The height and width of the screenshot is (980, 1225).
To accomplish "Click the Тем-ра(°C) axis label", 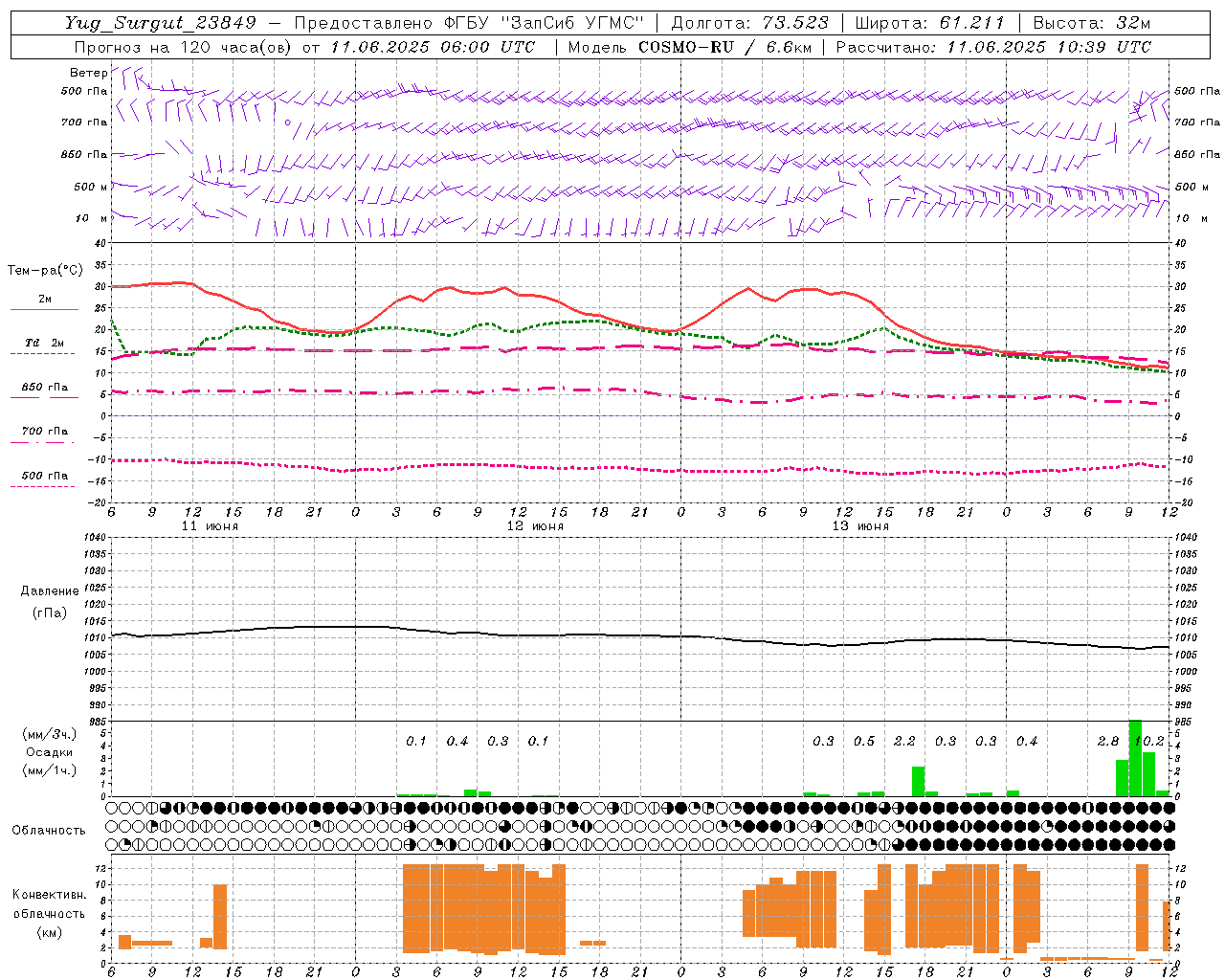I will click(45, 271).
